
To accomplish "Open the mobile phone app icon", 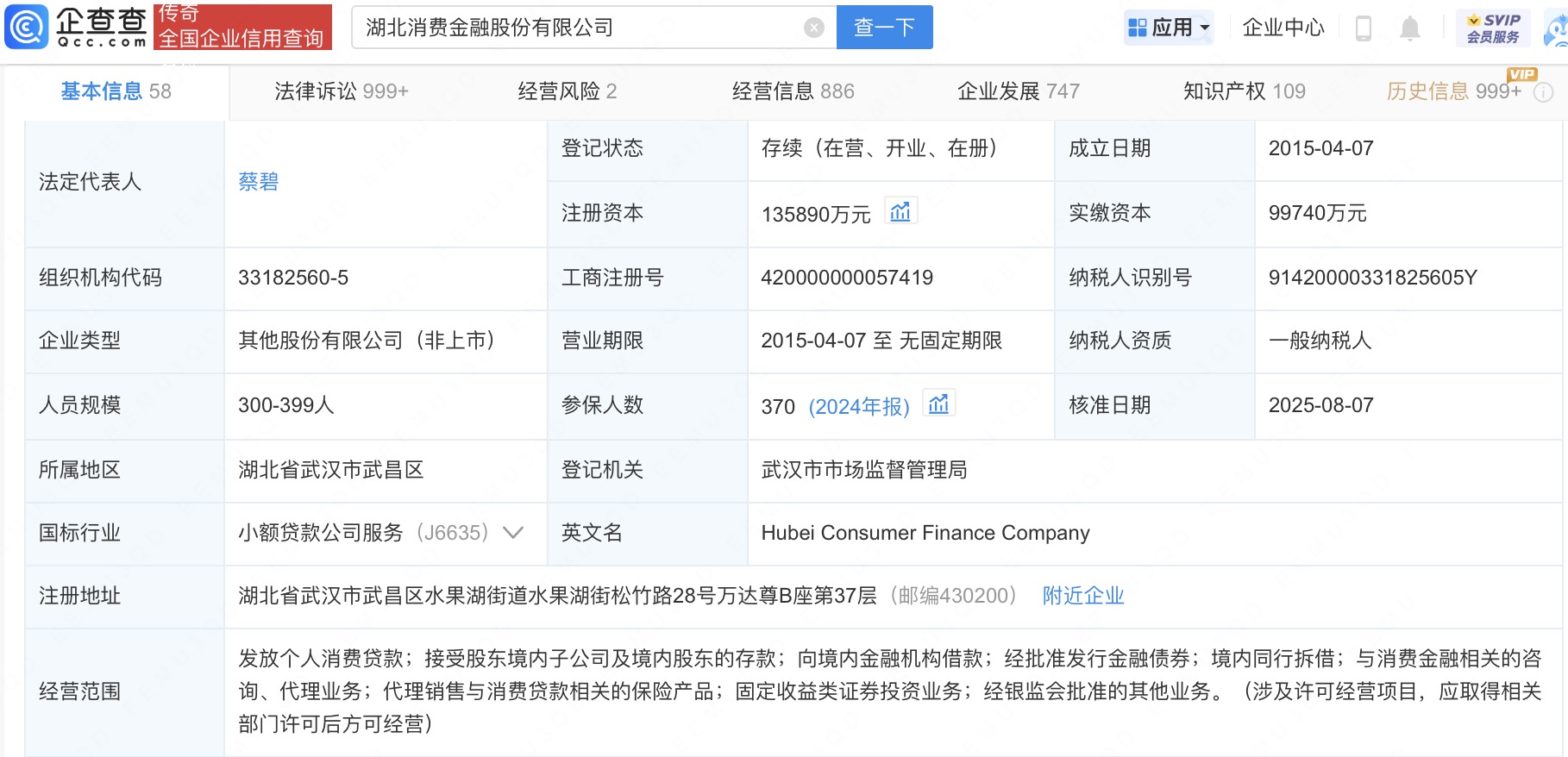I will 1363,28.
